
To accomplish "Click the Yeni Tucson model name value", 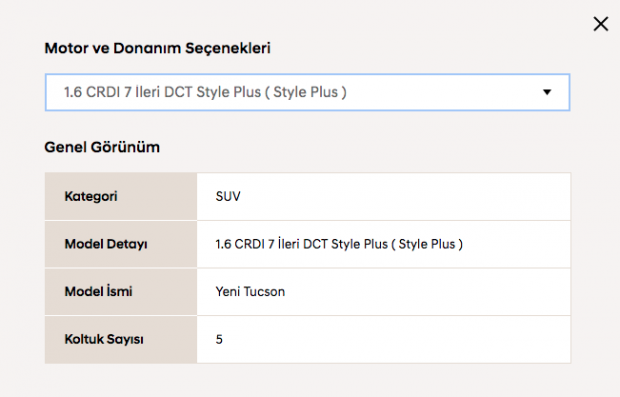I will tap(250, 292).
